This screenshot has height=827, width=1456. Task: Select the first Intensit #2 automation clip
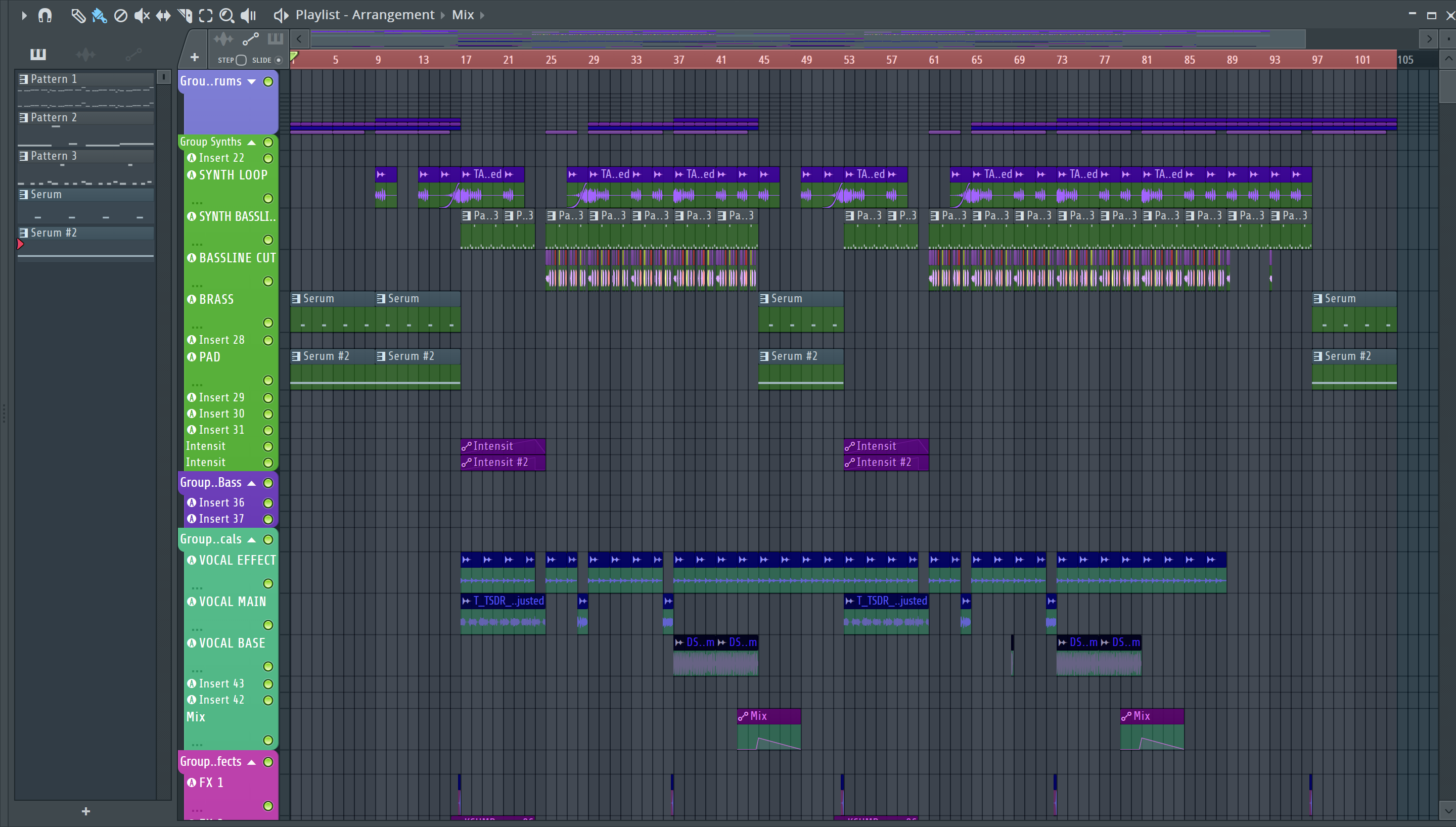(x=503, y=463)
